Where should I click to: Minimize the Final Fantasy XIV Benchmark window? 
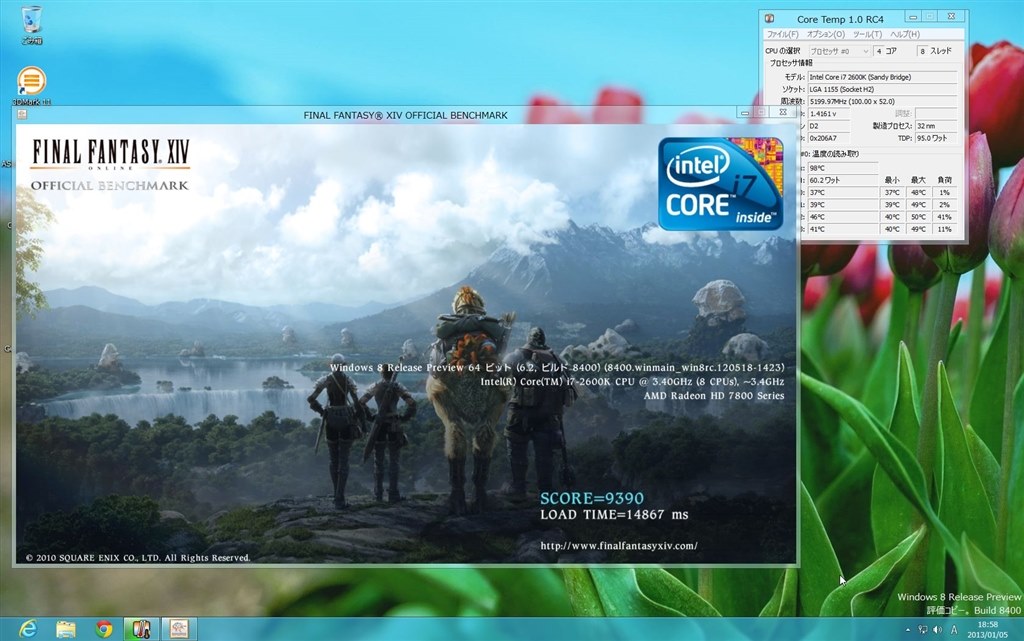pos(744,113)
